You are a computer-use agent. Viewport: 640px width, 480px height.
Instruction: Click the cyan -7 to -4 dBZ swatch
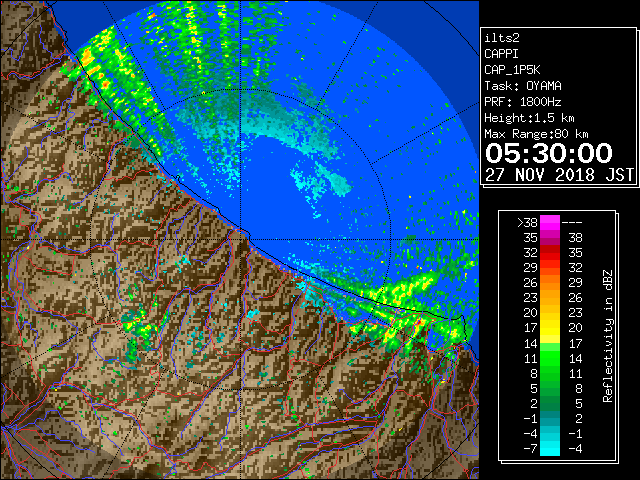pyautogui.click(x=550, y=449)
